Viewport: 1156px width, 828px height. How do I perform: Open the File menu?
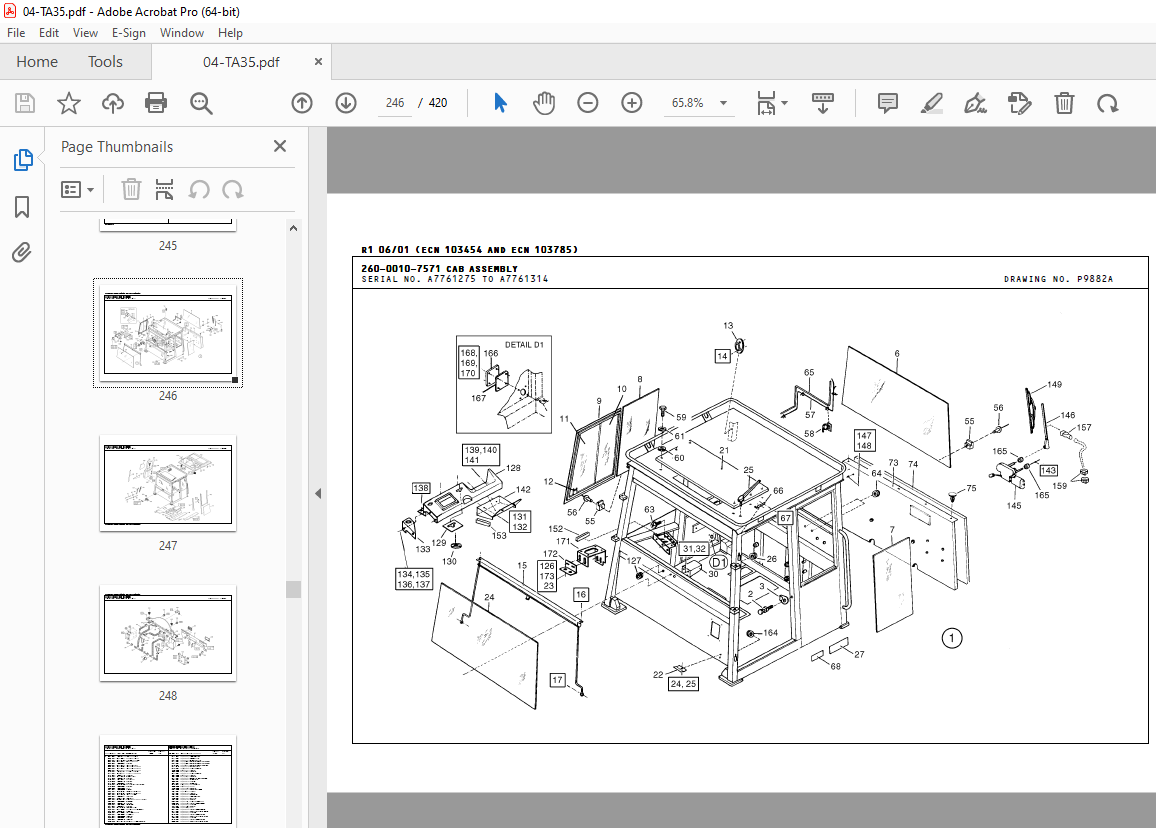16,32
